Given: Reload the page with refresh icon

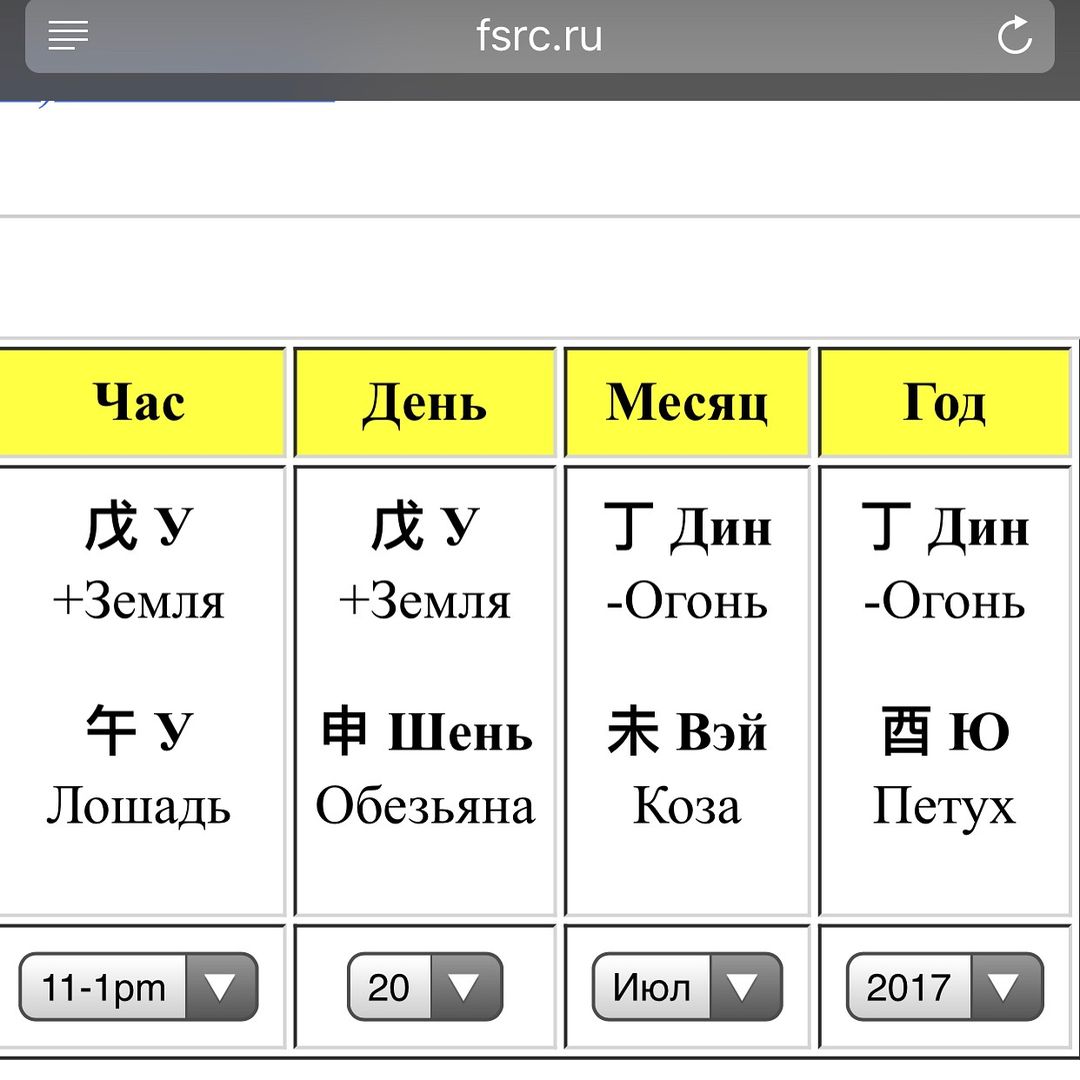Looking at the screenshot, I should click(1015, 35).
